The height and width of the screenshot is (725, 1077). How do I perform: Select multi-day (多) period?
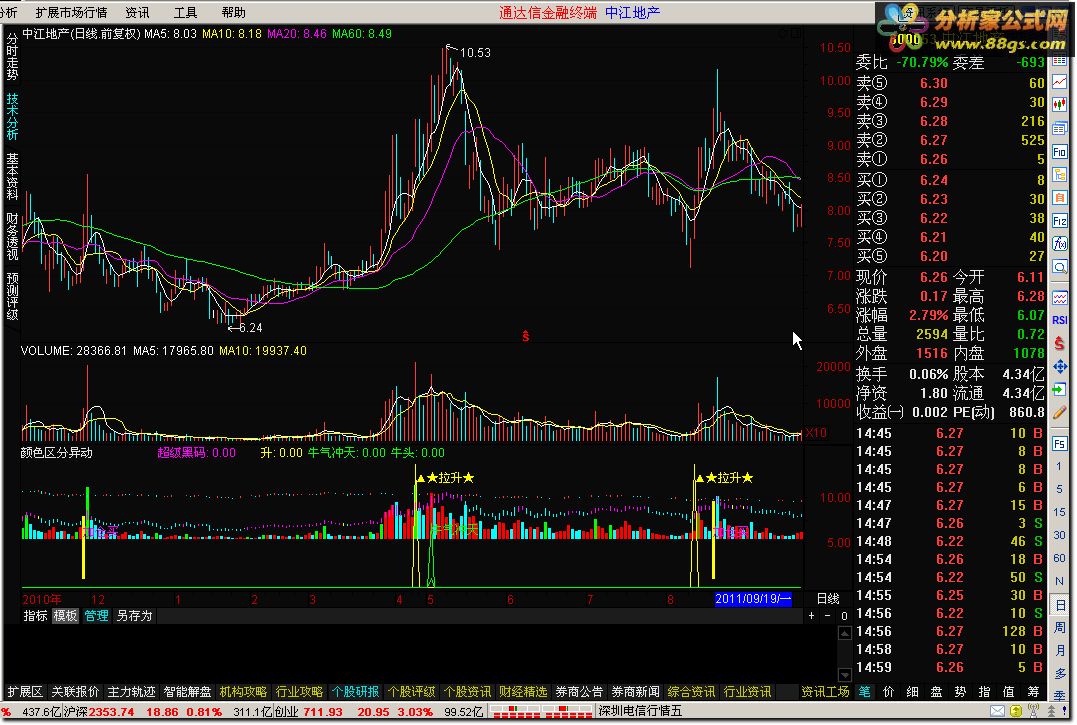[x=1060, y=674]
